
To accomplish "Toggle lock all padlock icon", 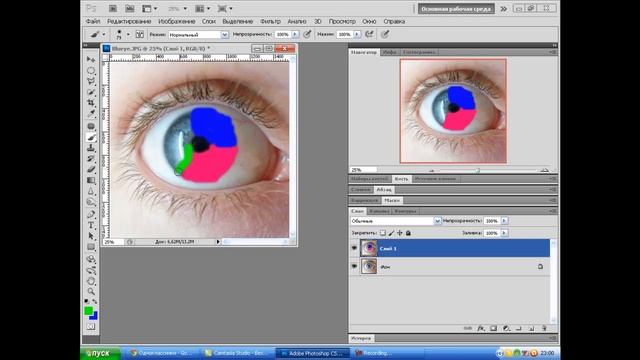I will coord(408,233).
